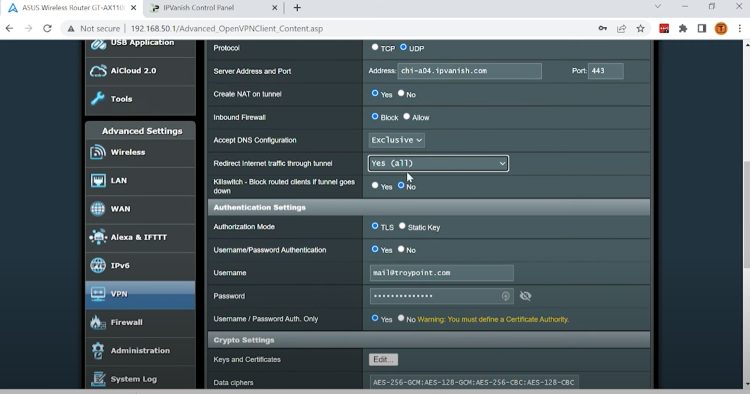Select TCP protocol radio button
The image size is (750, 394).
(375, 47)
